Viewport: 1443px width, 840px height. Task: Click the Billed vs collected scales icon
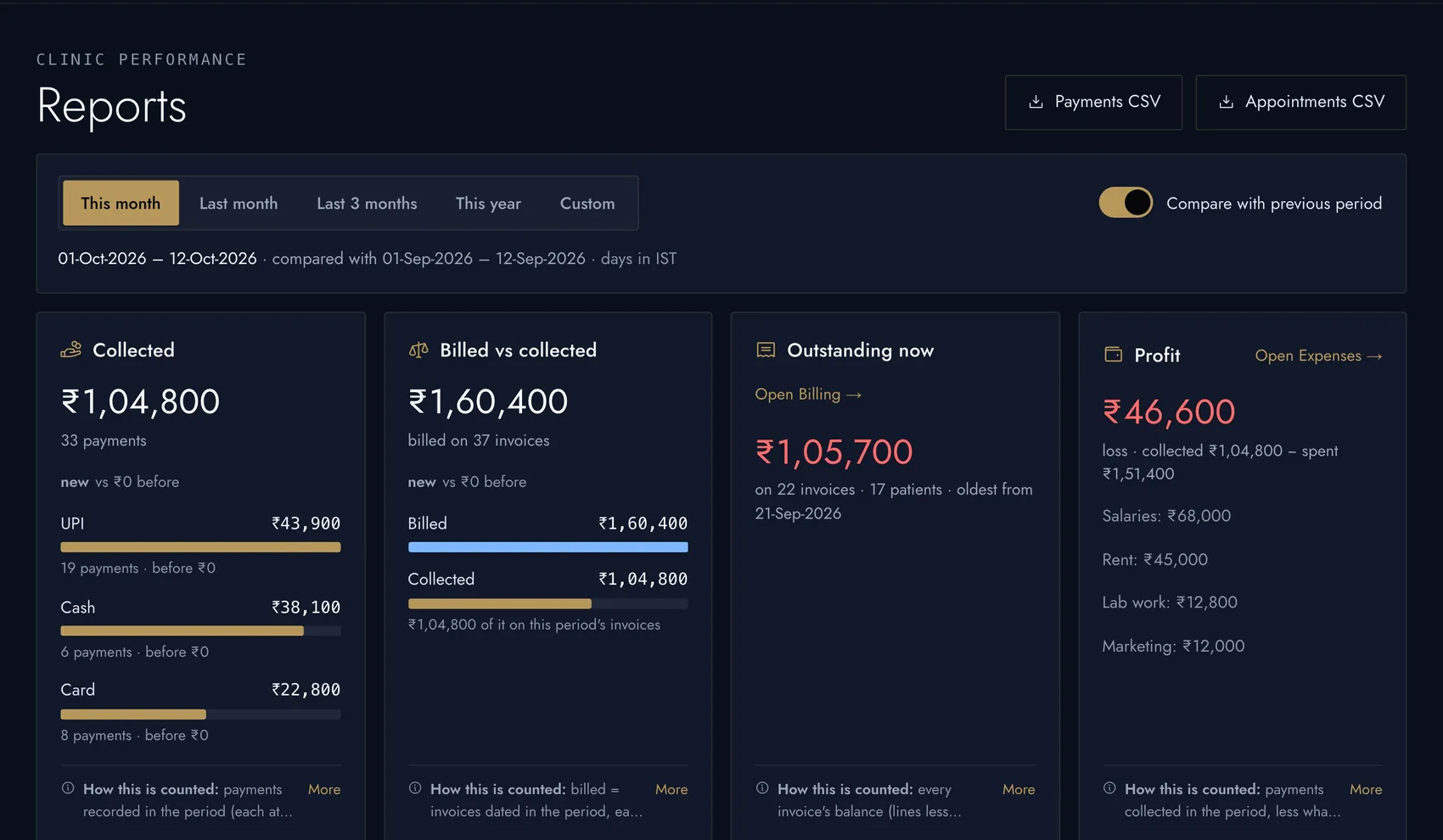(418, 350)
